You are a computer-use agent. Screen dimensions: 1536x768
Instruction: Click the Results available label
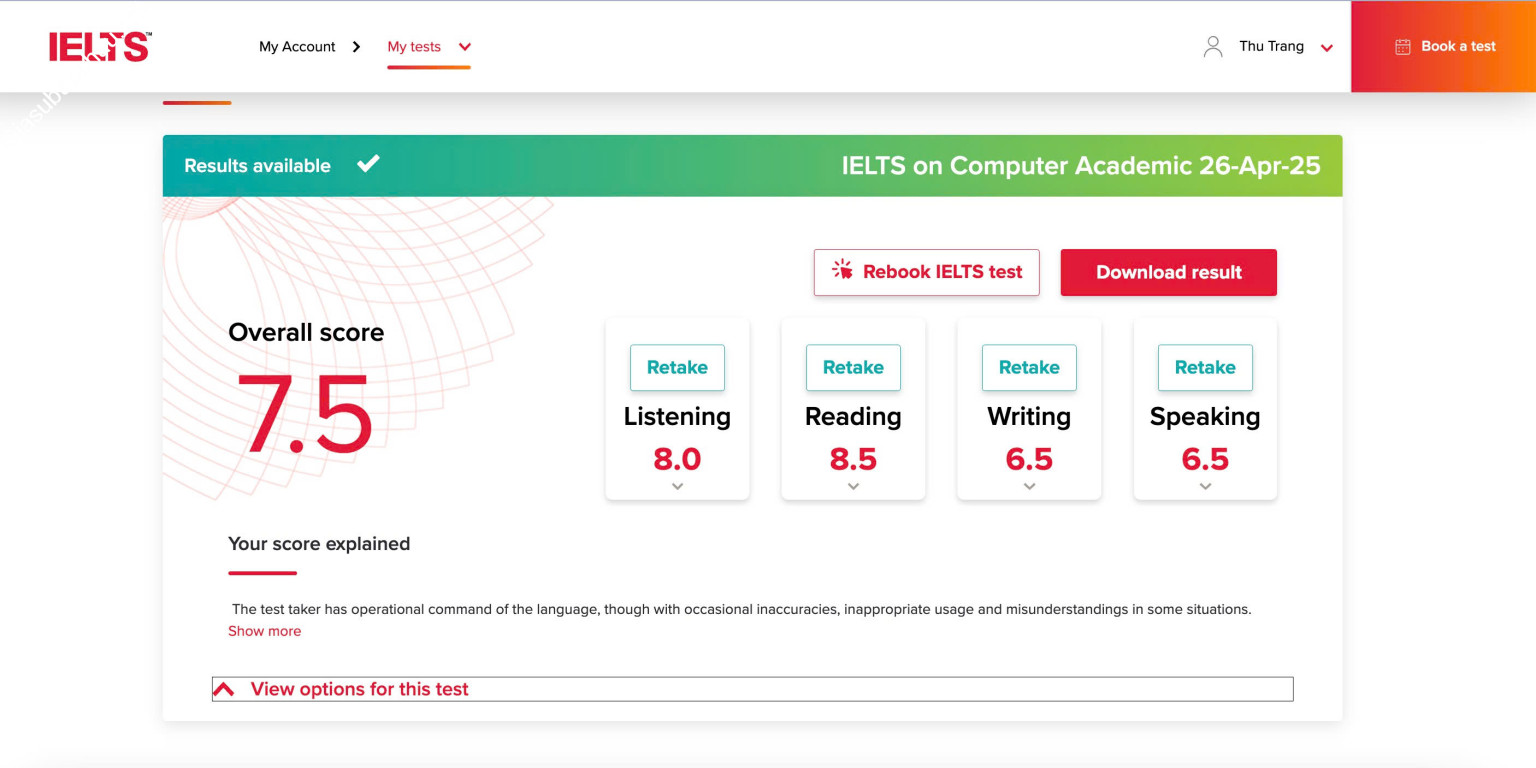tap(257, 166)
